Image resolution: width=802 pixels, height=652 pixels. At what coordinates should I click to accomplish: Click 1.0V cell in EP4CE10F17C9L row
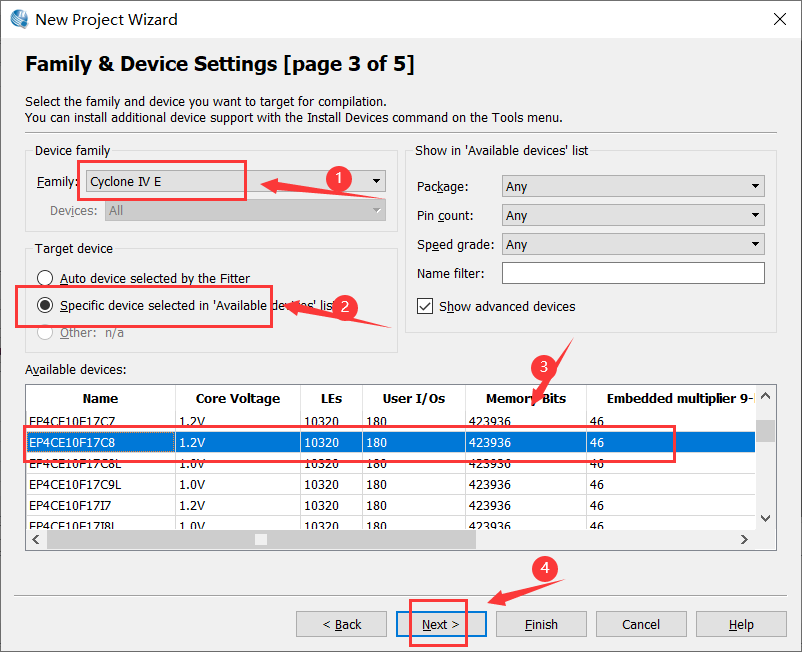point(238,484)
